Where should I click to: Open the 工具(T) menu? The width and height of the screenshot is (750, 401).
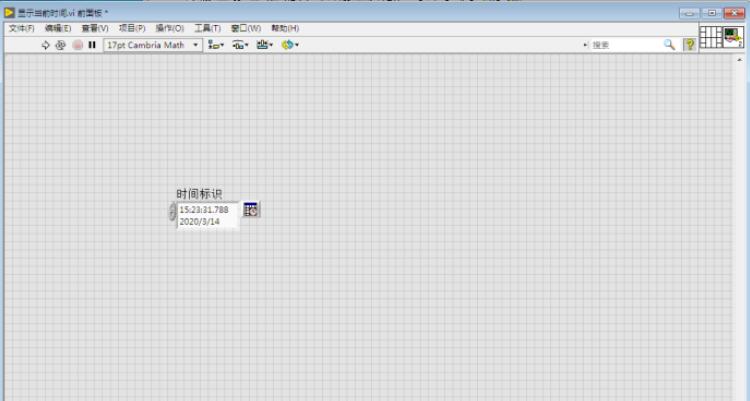click(207, 28)
